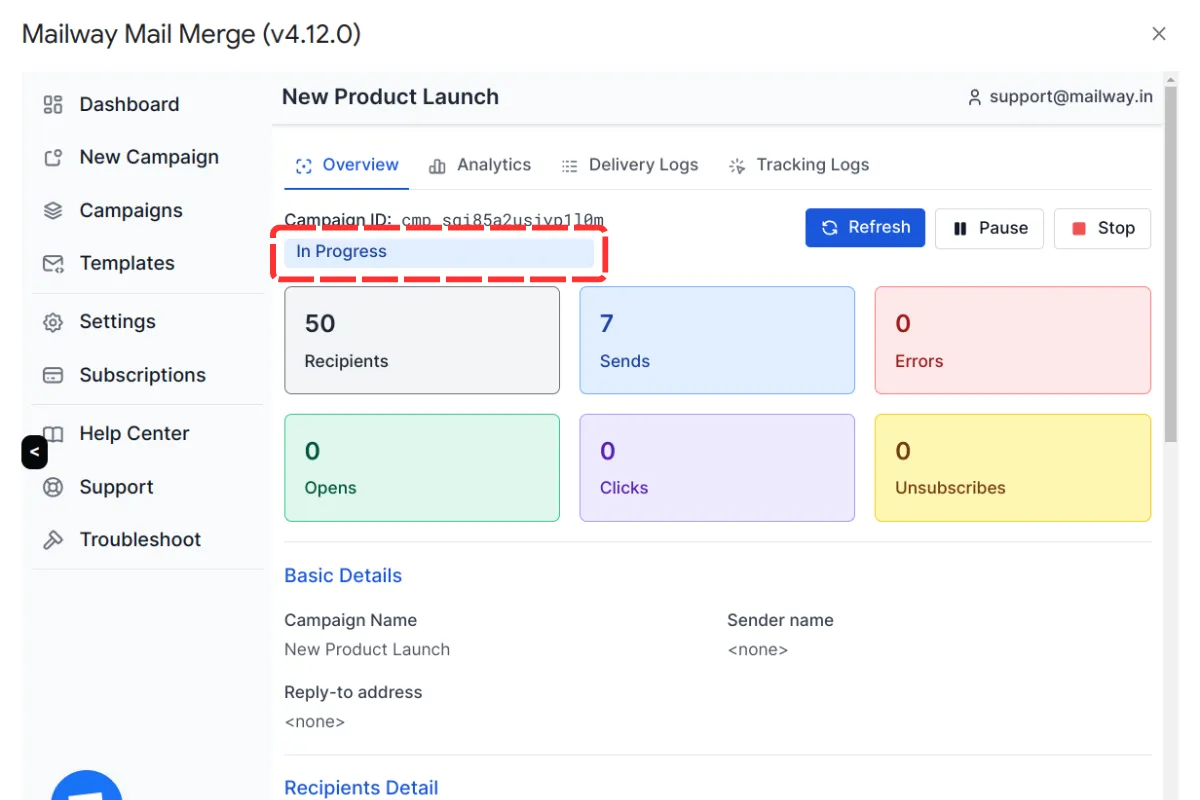Screen dimensions: 1200x800
Task: Select the Tracking Logs tab
Action: pos(798,165)
